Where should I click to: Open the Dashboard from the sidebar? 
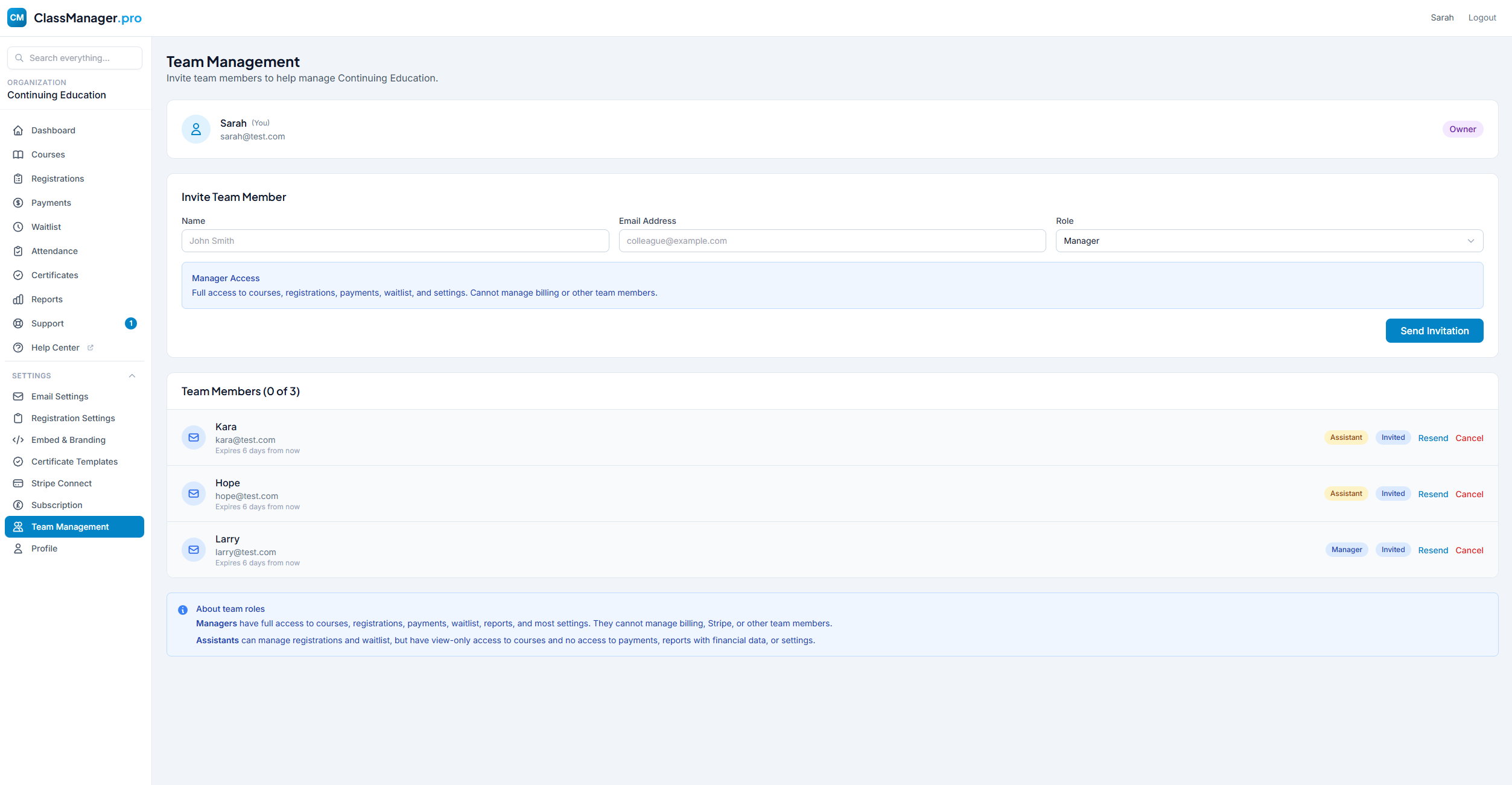click(19, 130)
